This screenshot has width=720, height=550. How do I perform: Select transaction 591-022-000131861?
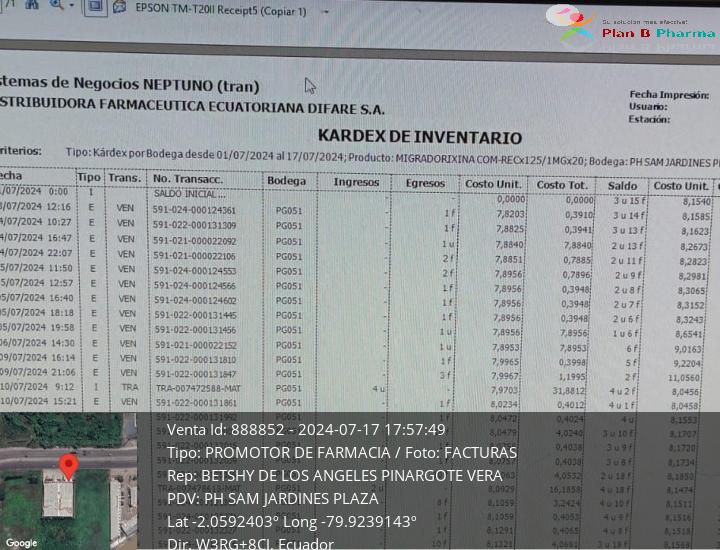point(196,403)
